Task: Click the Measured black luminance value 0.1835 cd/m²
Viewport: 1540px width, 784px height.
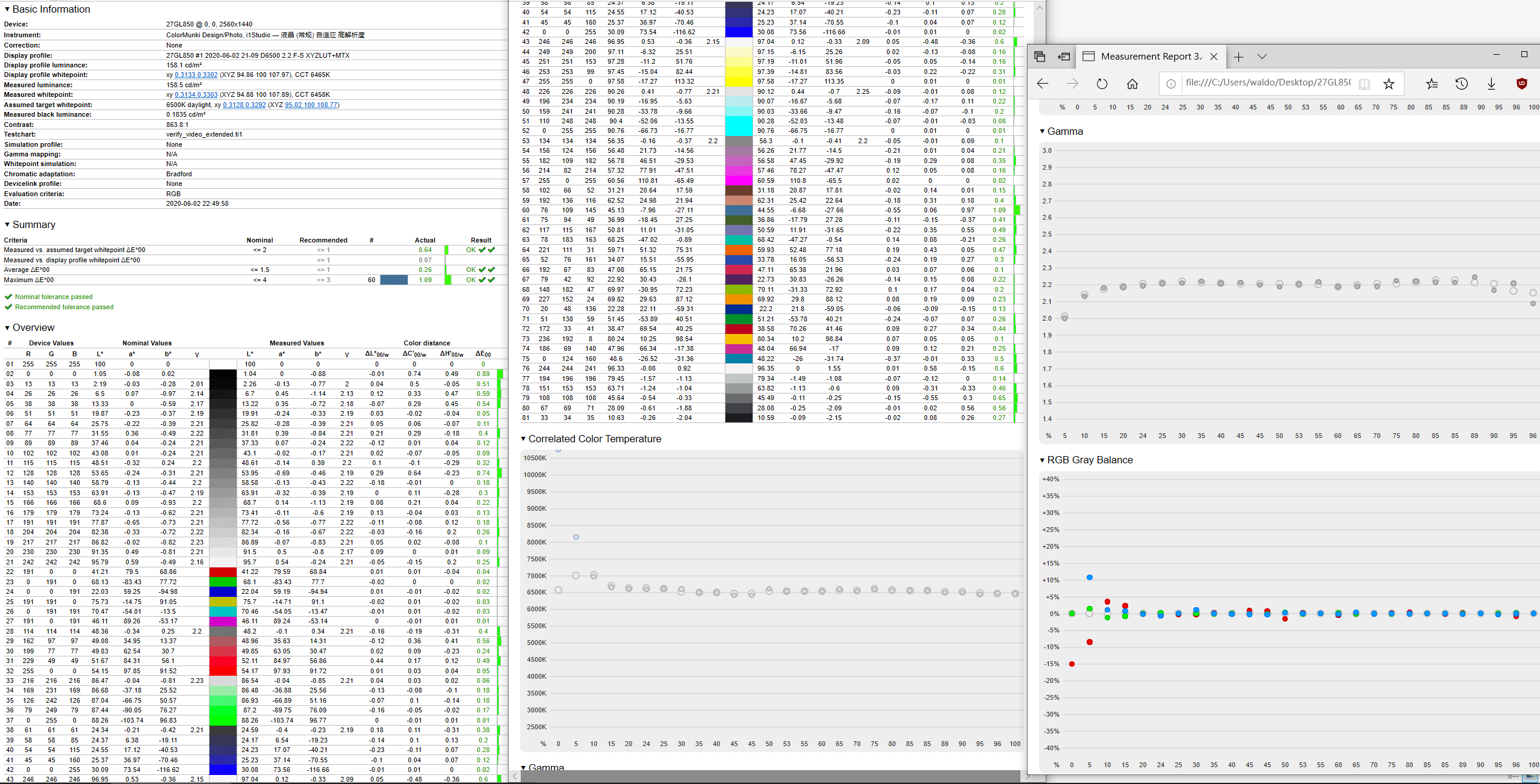Action: 185,114
